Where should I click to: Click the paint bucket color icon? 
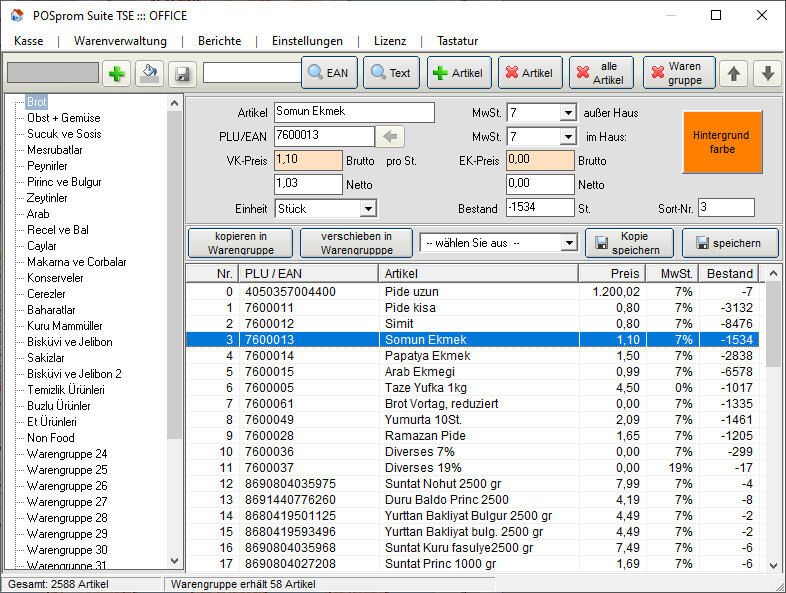click(x=150, y=73)
